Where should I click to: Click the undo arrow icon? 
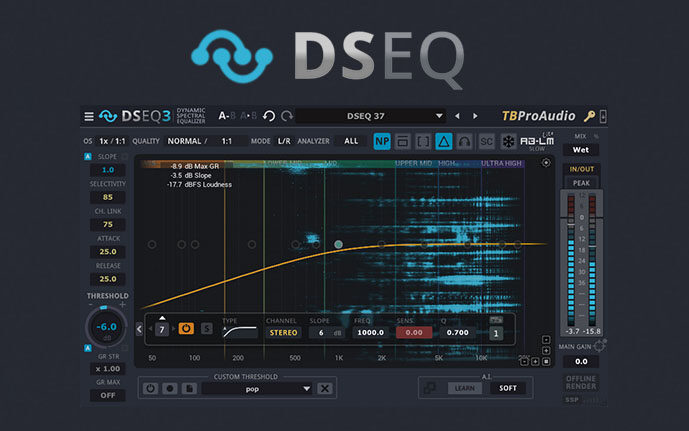click(x=268, y=116)
